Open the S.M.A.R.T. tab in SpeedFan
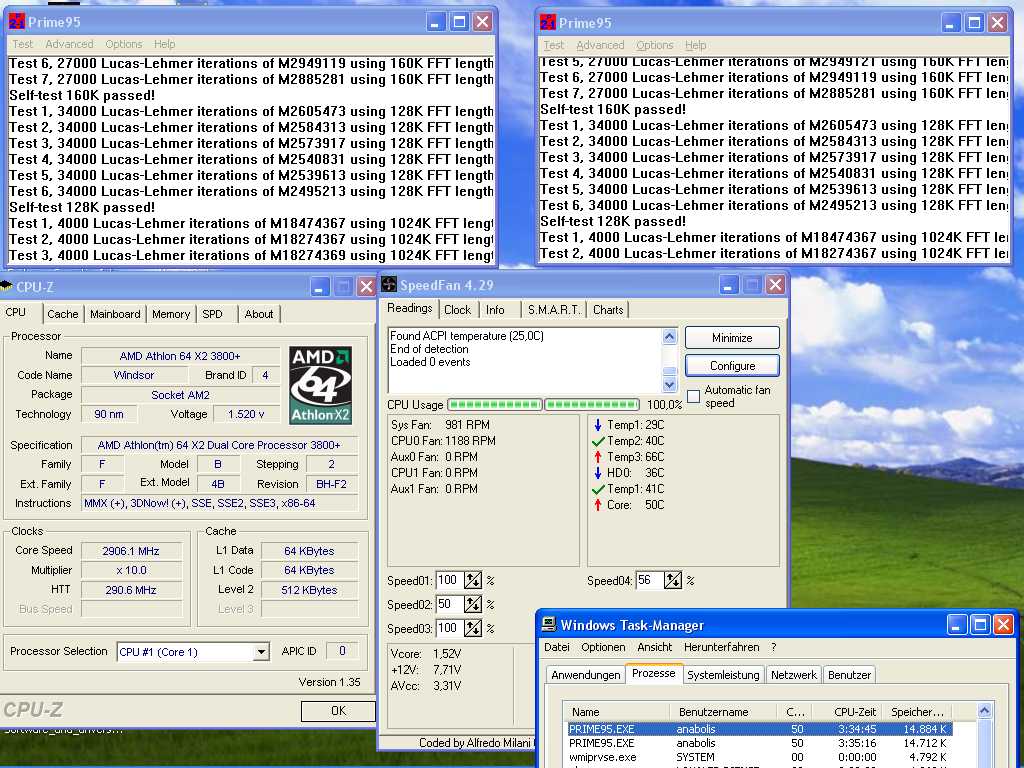1024x768 pixels. [554, 310]
